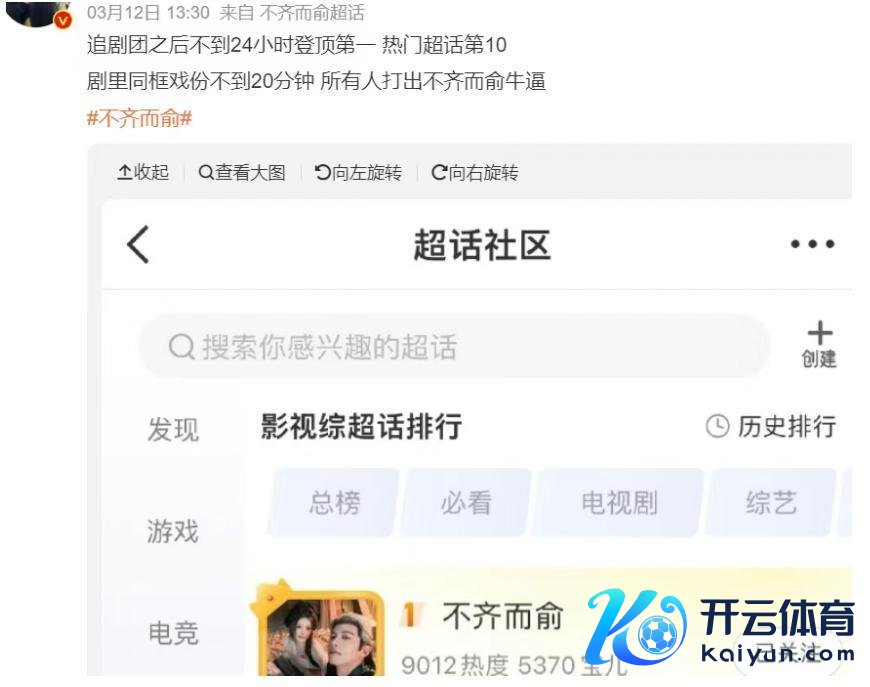Viewport: 870px width, 687px height.
Task: Choose 电竞 in the left sidebar
Action: [173, 633]
